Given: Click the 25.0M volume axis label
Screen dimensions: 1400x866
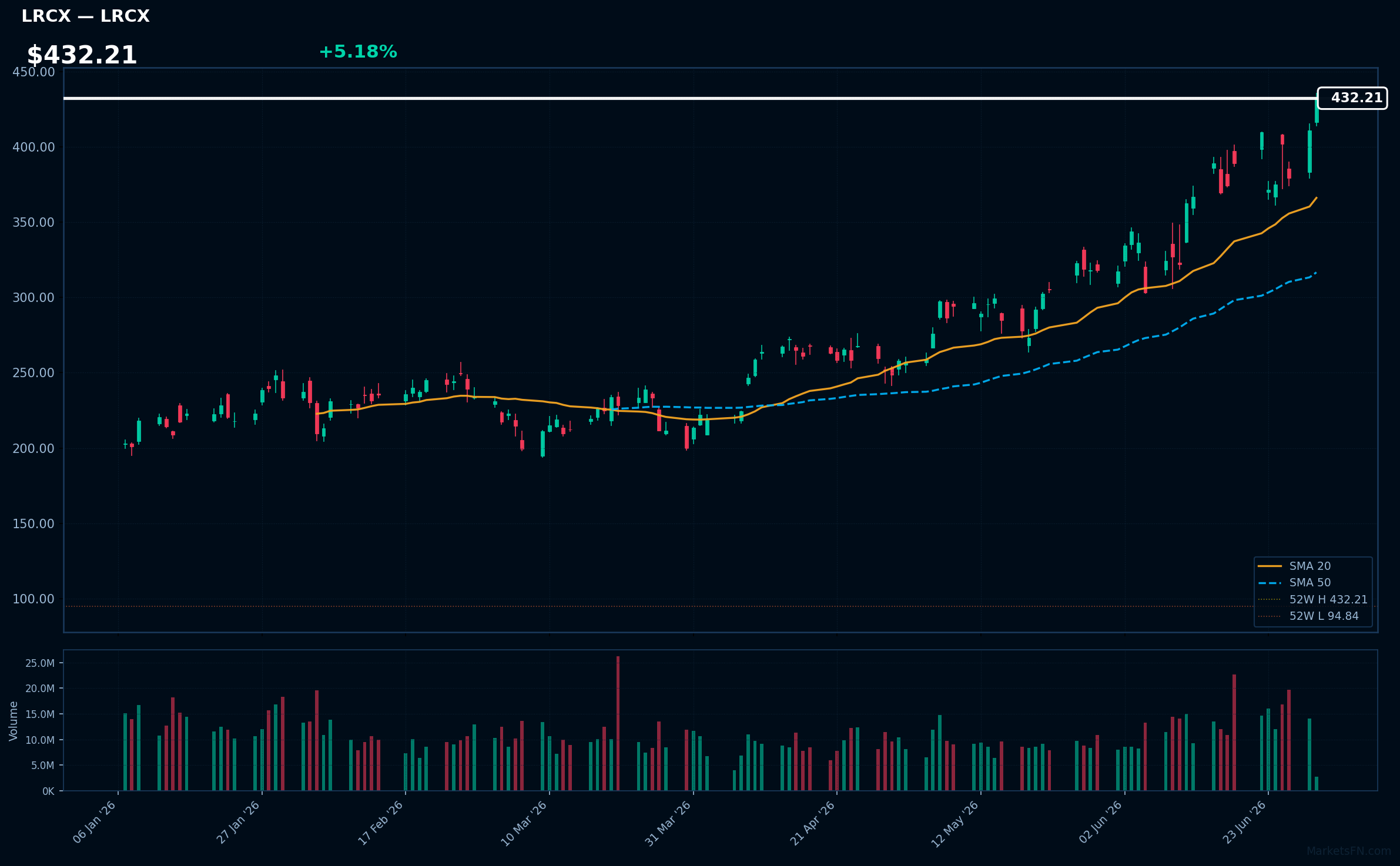Looking at the screenshot, I should pyautogui.click(x=40, y=663).
